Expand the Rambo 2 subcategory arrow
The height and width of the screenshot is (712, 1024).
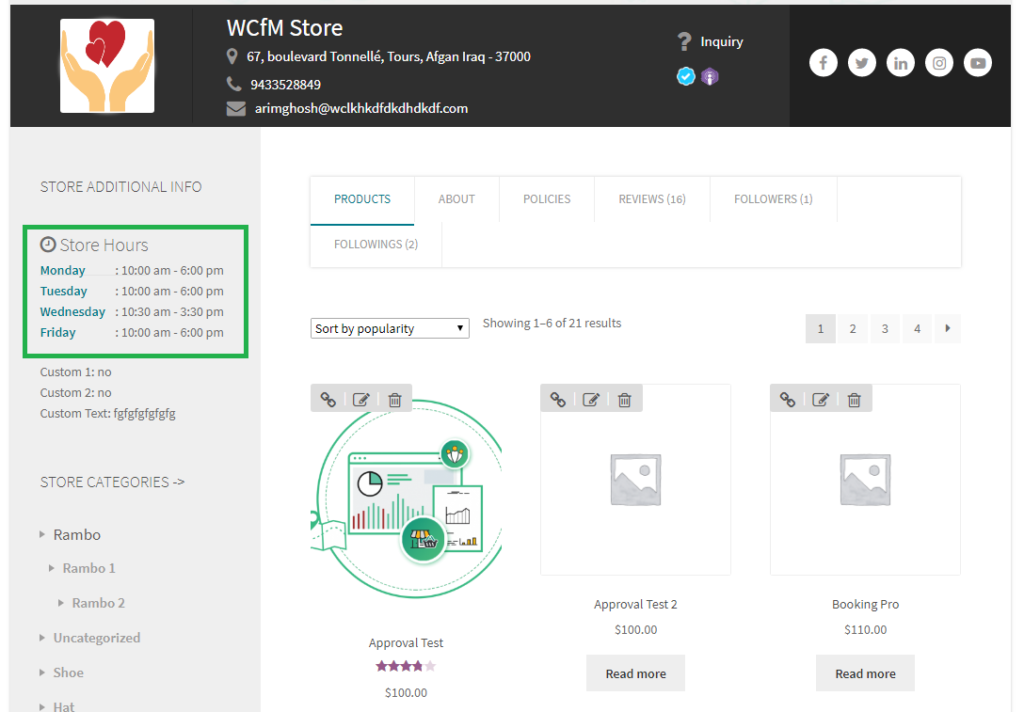click(x=61, y=603)
